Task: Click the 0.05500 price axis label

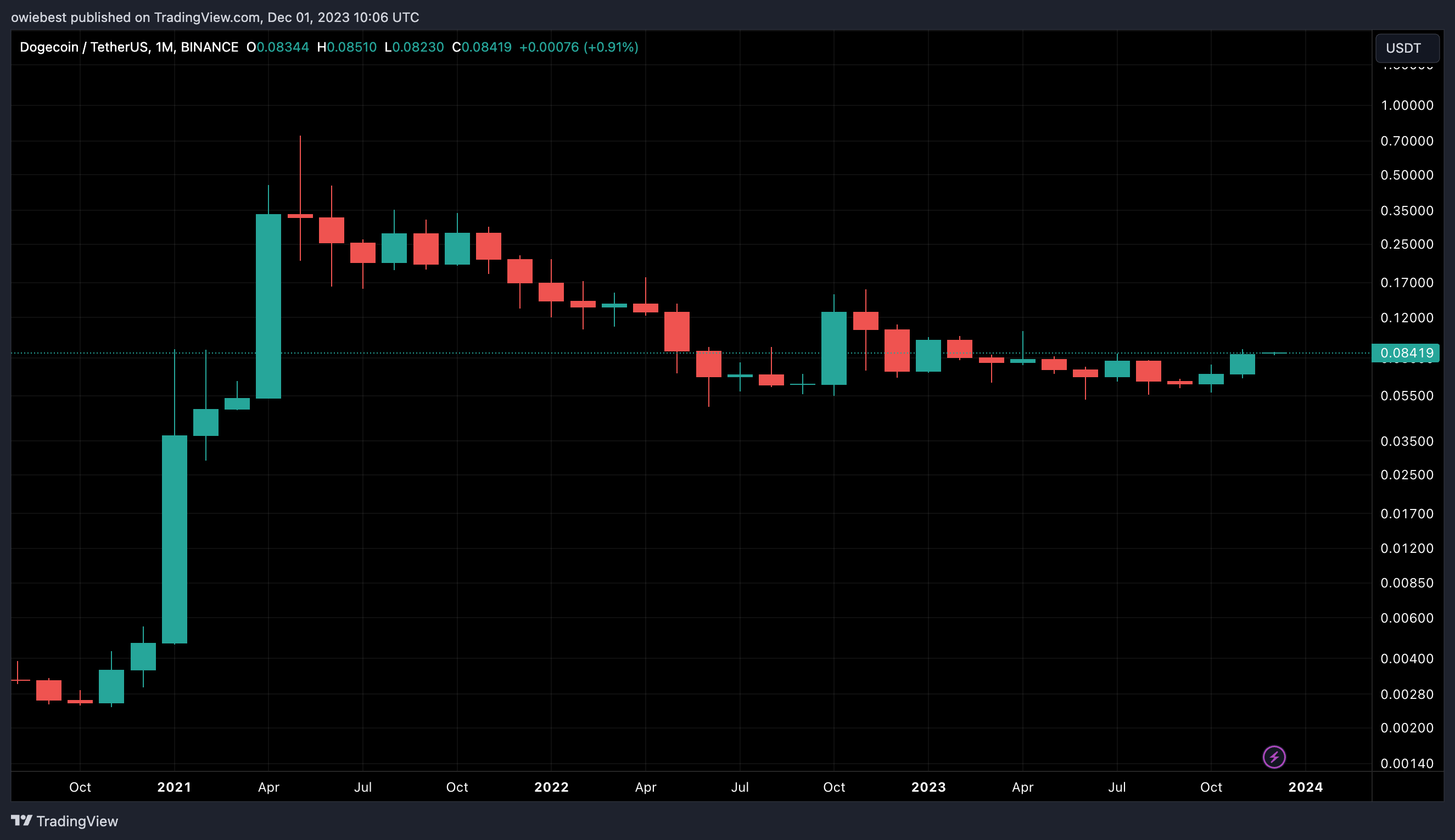Action: (1407, 396)
